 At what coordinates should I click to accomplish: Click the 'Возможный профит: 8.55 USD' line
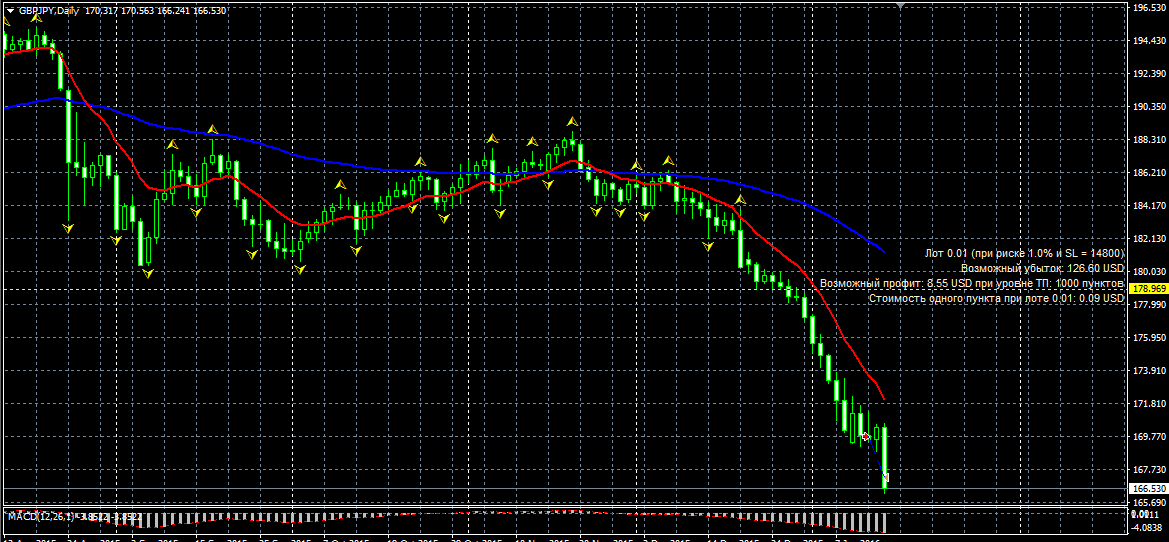click(972, 283)
